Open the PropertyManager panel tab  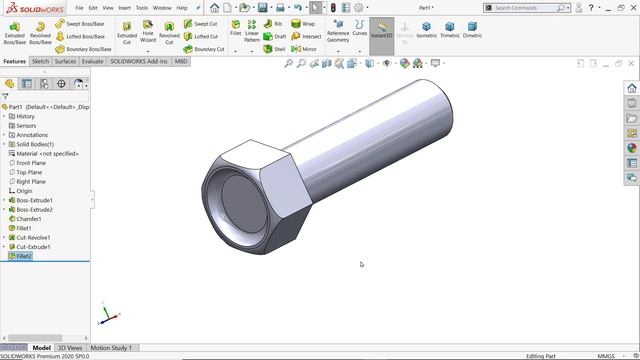pos(27,84)
